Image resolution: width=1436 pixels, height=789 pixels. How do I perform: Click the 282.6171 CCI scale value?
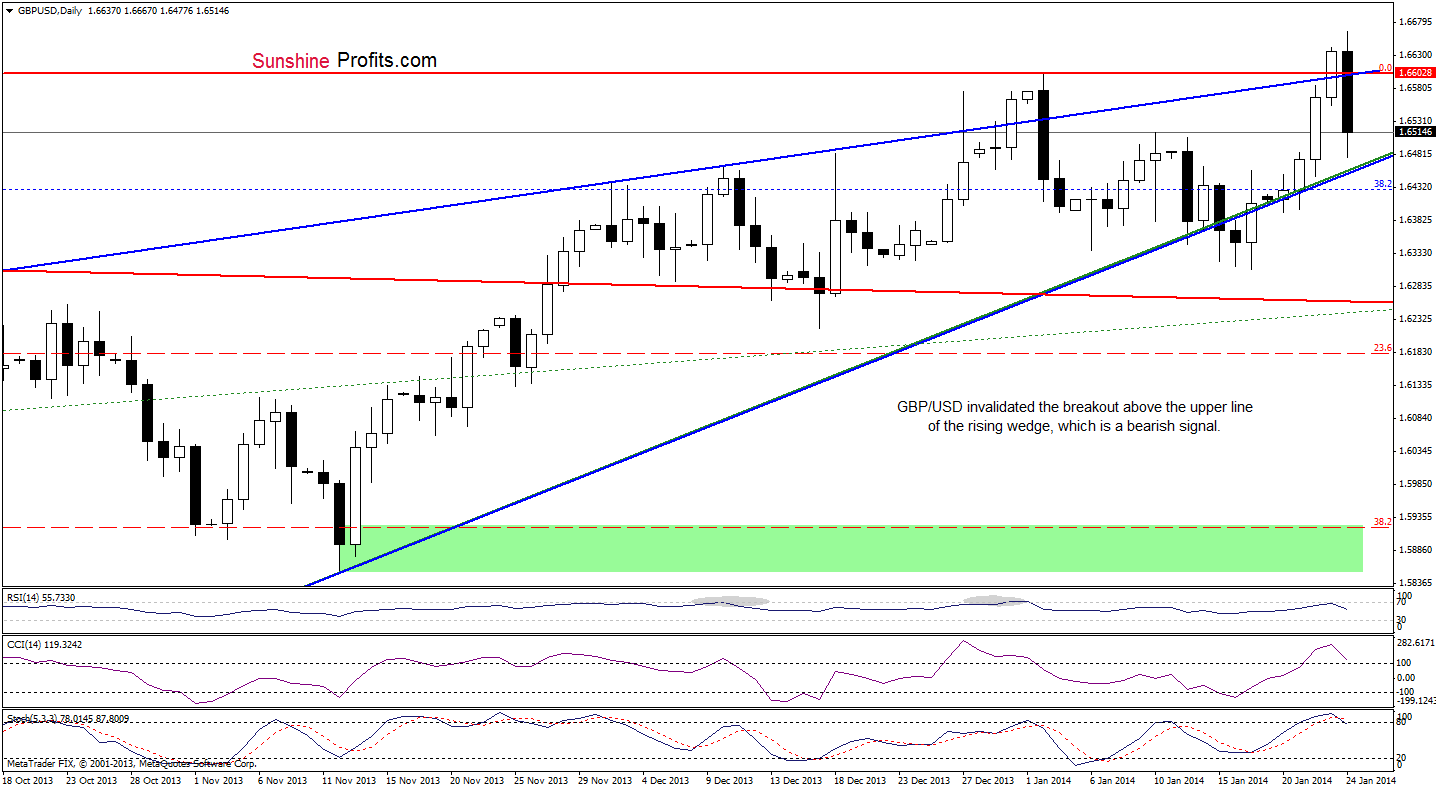pyautogui.click(x=1415, y=644)
